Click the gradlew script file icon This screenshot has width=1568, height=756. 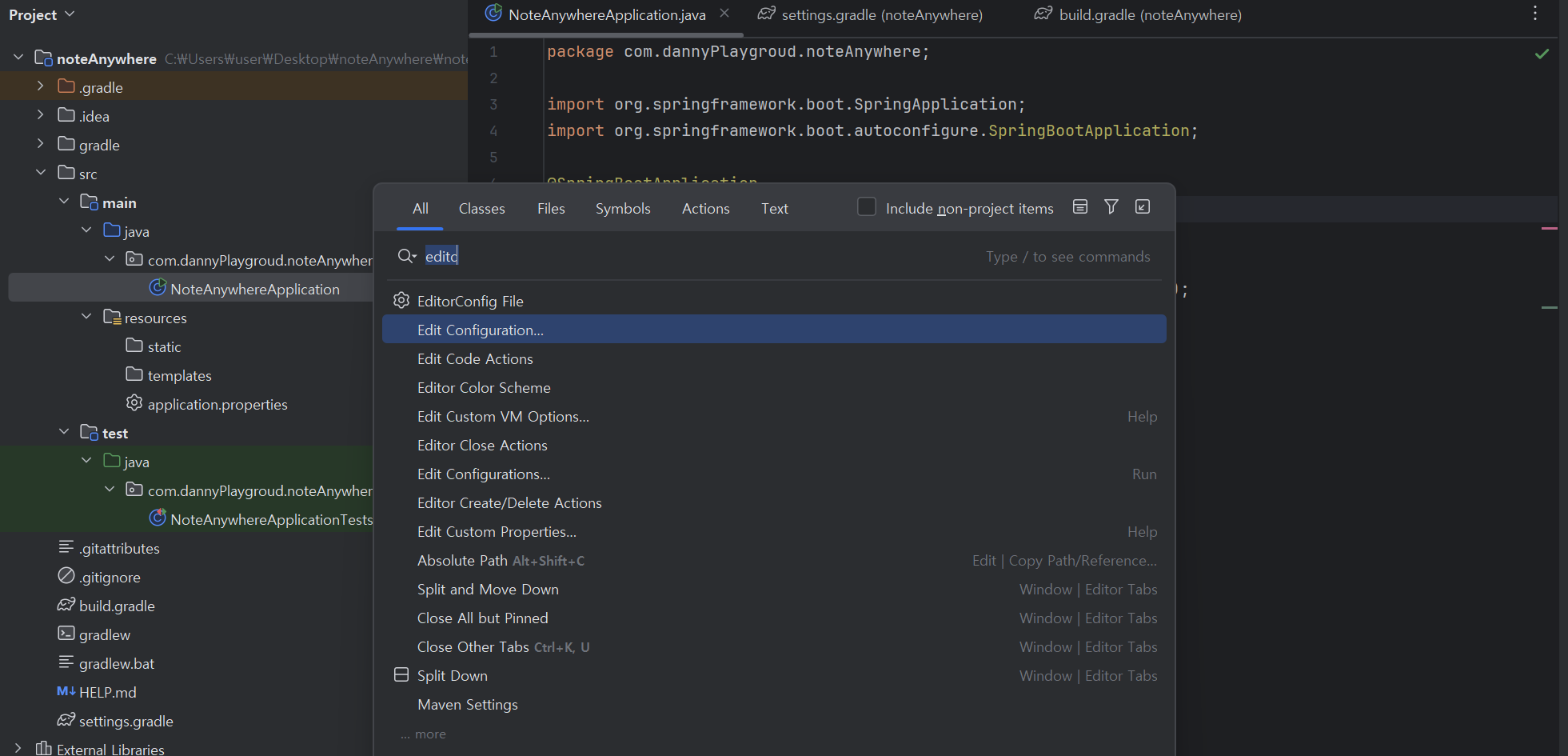(x=66, y=634)
